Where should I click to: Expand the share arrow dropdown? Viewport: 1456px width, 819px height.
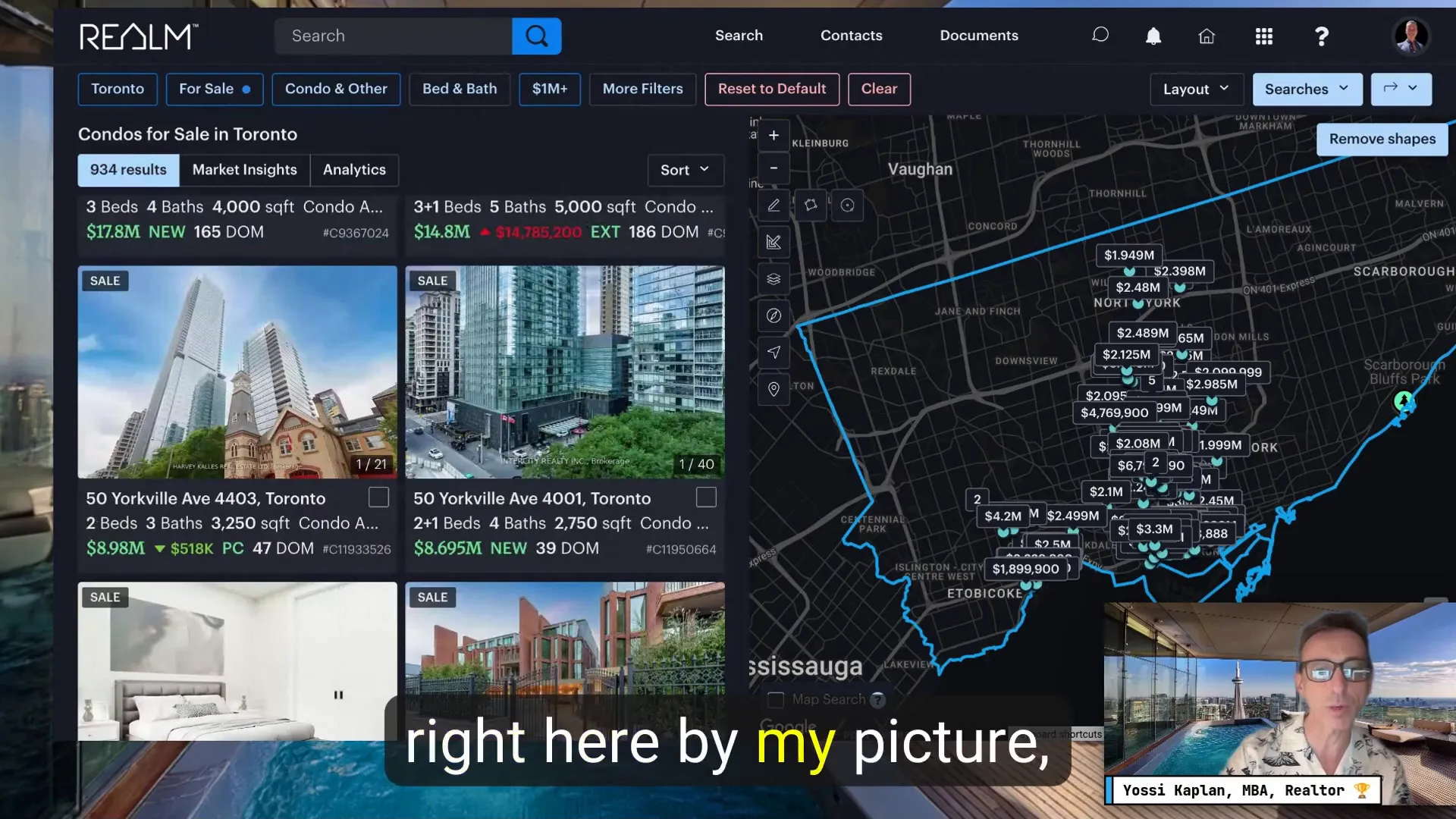(1401, 89)
